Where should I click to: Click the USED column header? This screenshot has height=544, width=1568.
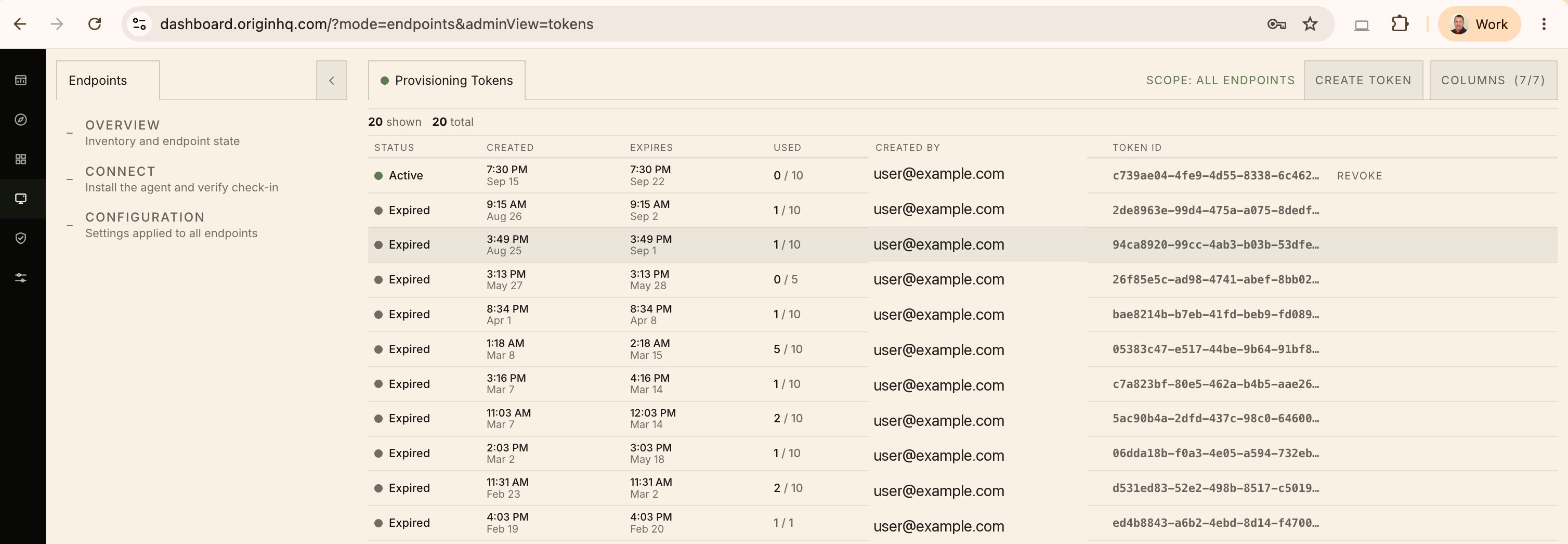787,147
